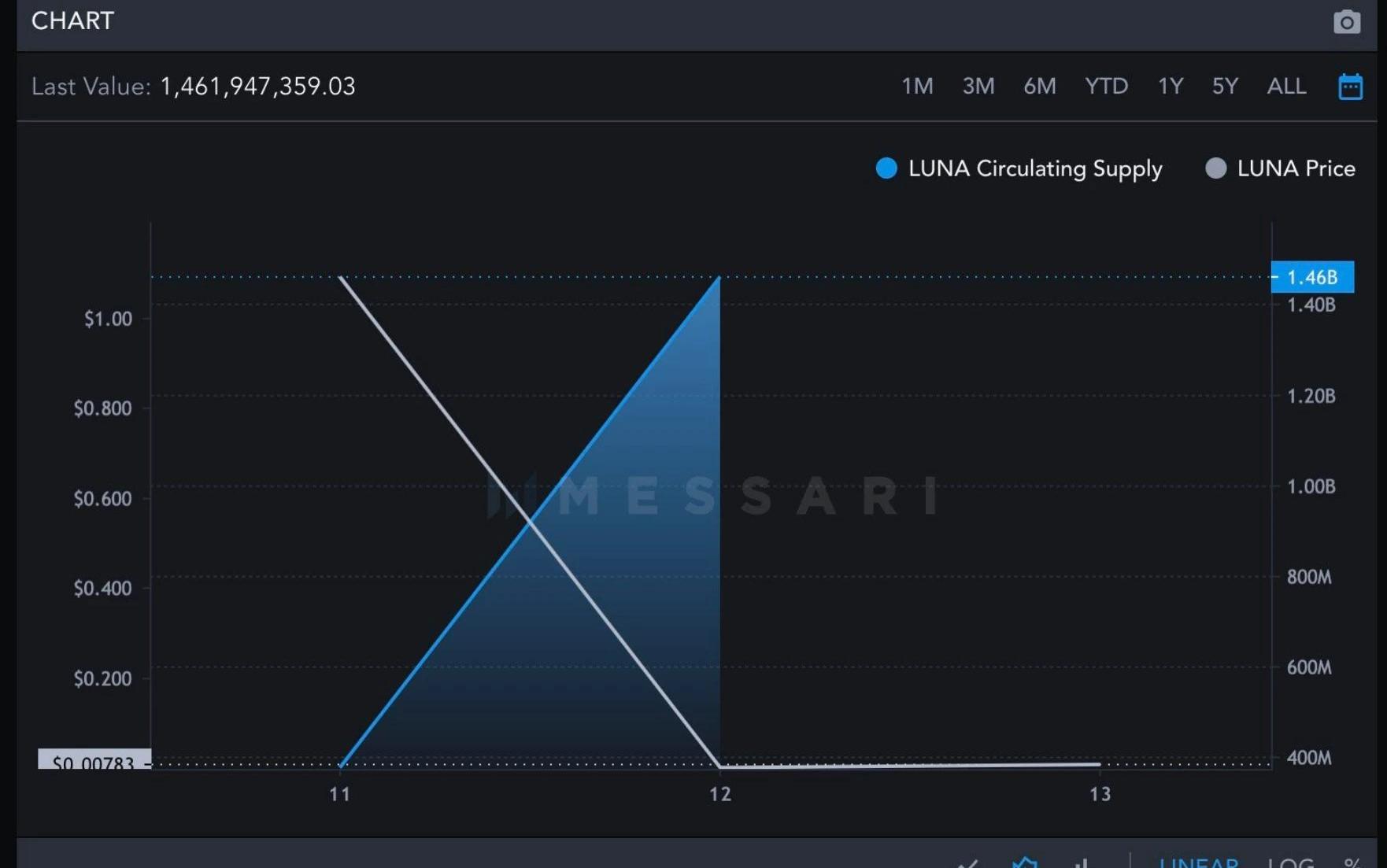Screen dimensions: 1387x868
Task: Select the YTD time range
Action: (x=1106, y=86)
